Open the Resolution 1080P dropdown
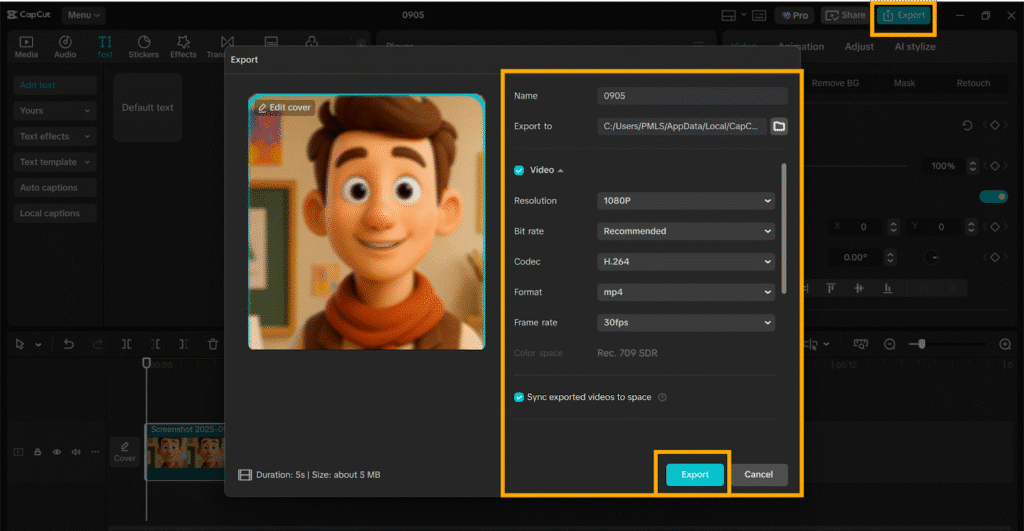Image resolution: width=1024 pixels, height=531 pixels. point(686,201)
